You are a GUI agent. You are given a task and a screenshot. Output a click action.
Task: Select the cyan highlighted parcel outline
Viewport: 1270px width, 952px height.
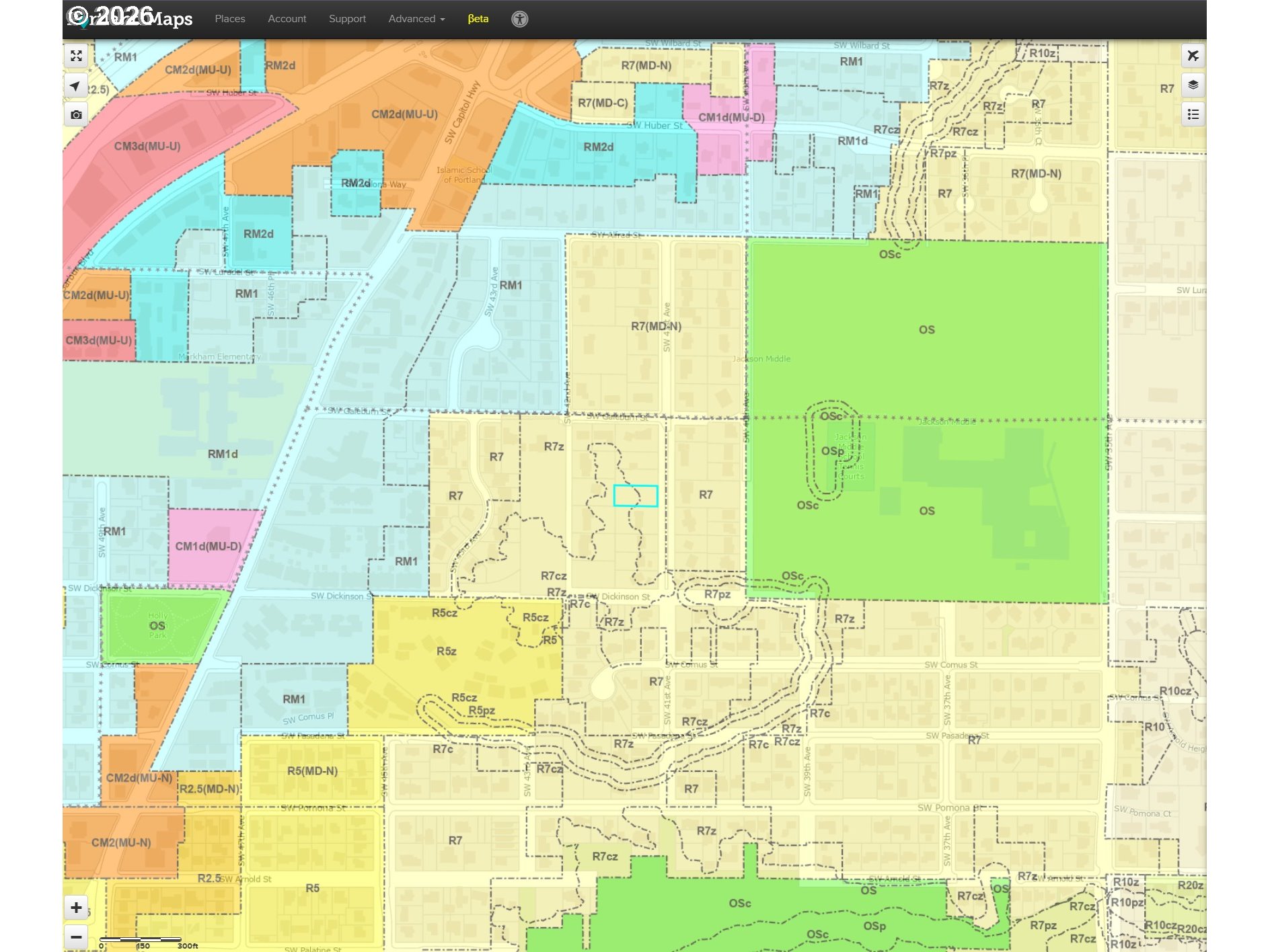click(x=635, y=495)
